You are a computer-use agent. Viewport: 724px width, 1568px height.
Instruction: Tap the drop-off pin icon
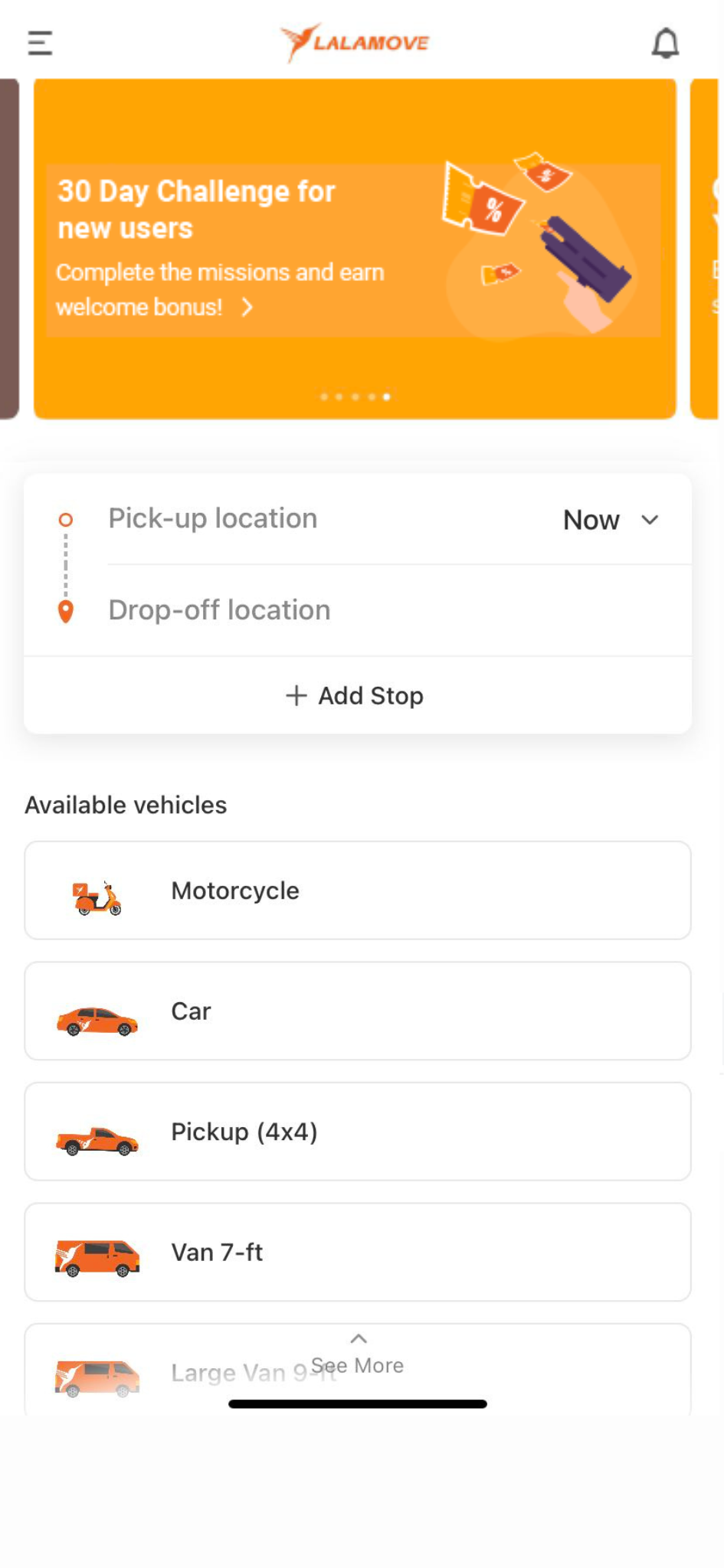[x=66, y=612]
